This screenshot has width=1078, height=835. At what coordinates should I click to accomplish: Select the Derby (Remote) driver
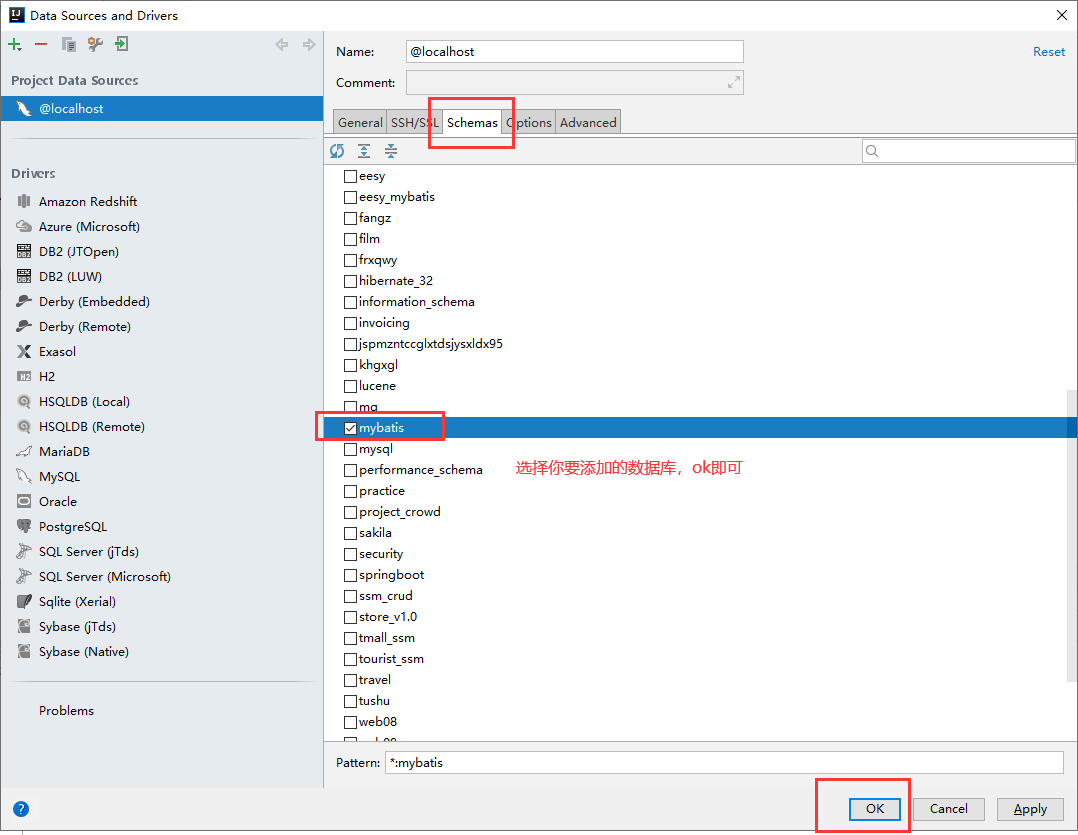pyautogui.click(x=85, y=326)
